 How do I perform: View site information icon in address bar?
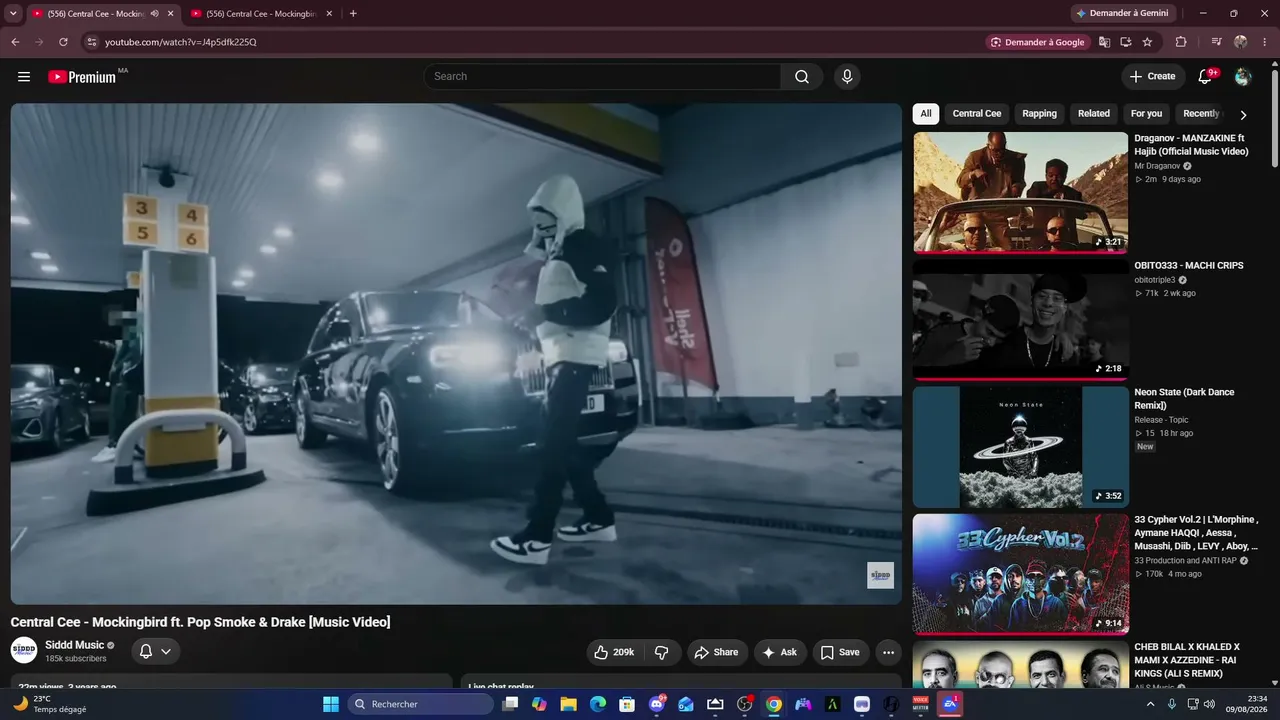point(91,42)
